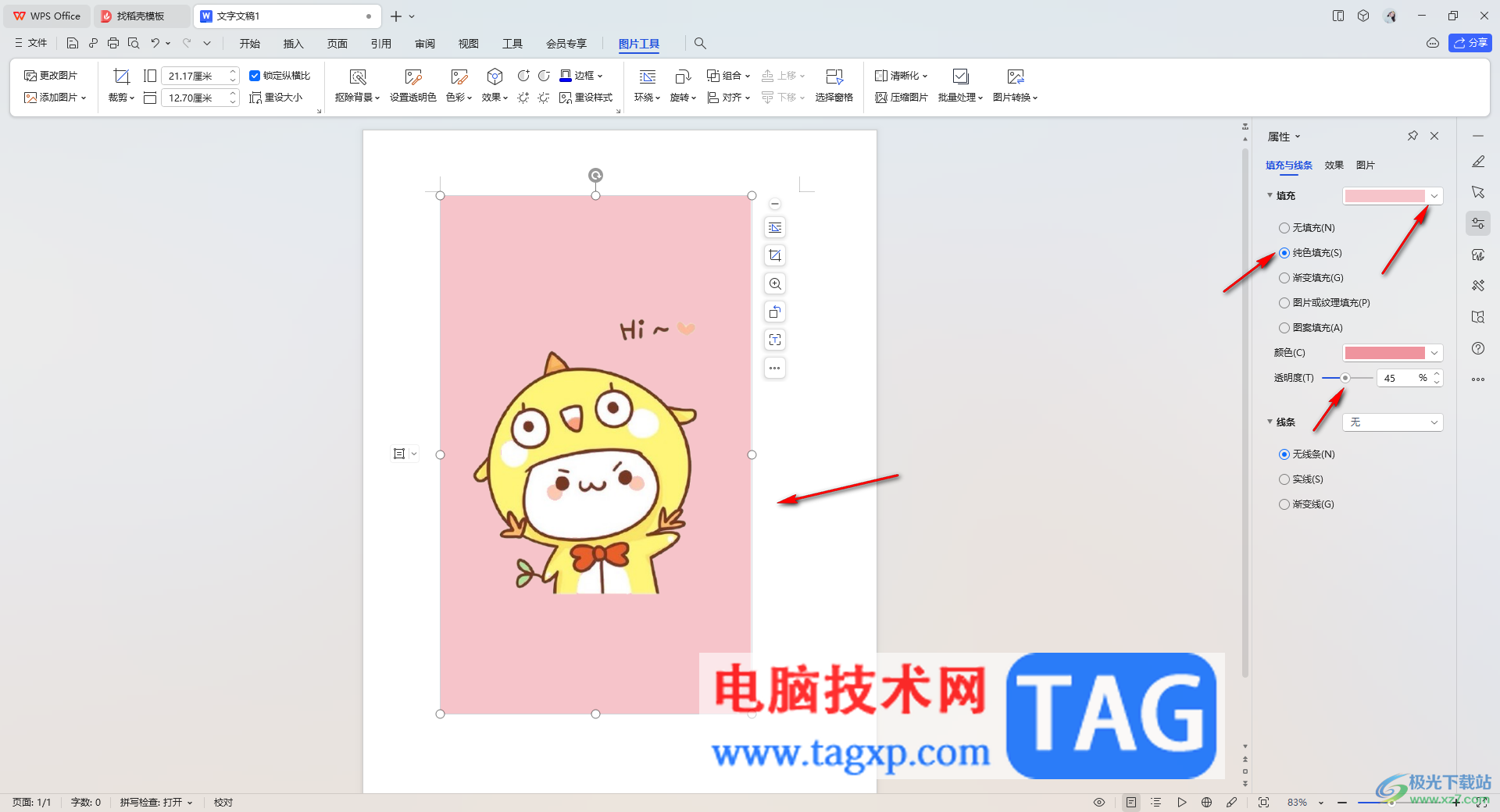Screen dimensions: 1500x812
Task: Click the compress picture (压缩图片) button
Action: 902,98
